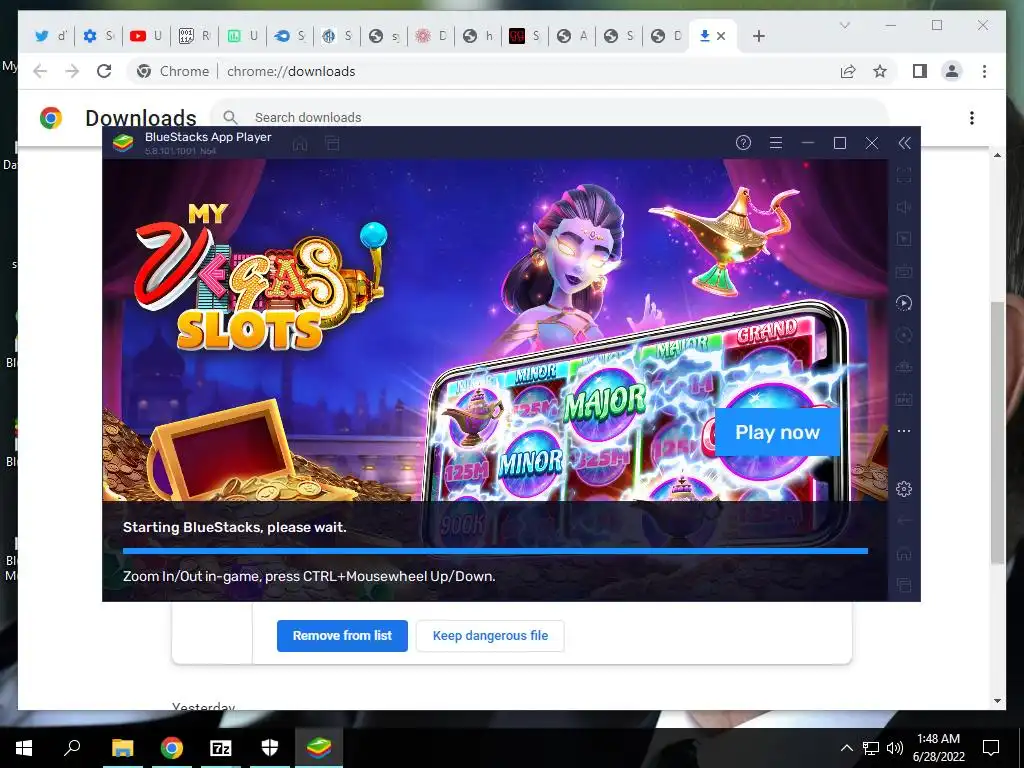The image size is (1024, 768).
Task: Click the share page icon in address bar
Action: [848, 71]
